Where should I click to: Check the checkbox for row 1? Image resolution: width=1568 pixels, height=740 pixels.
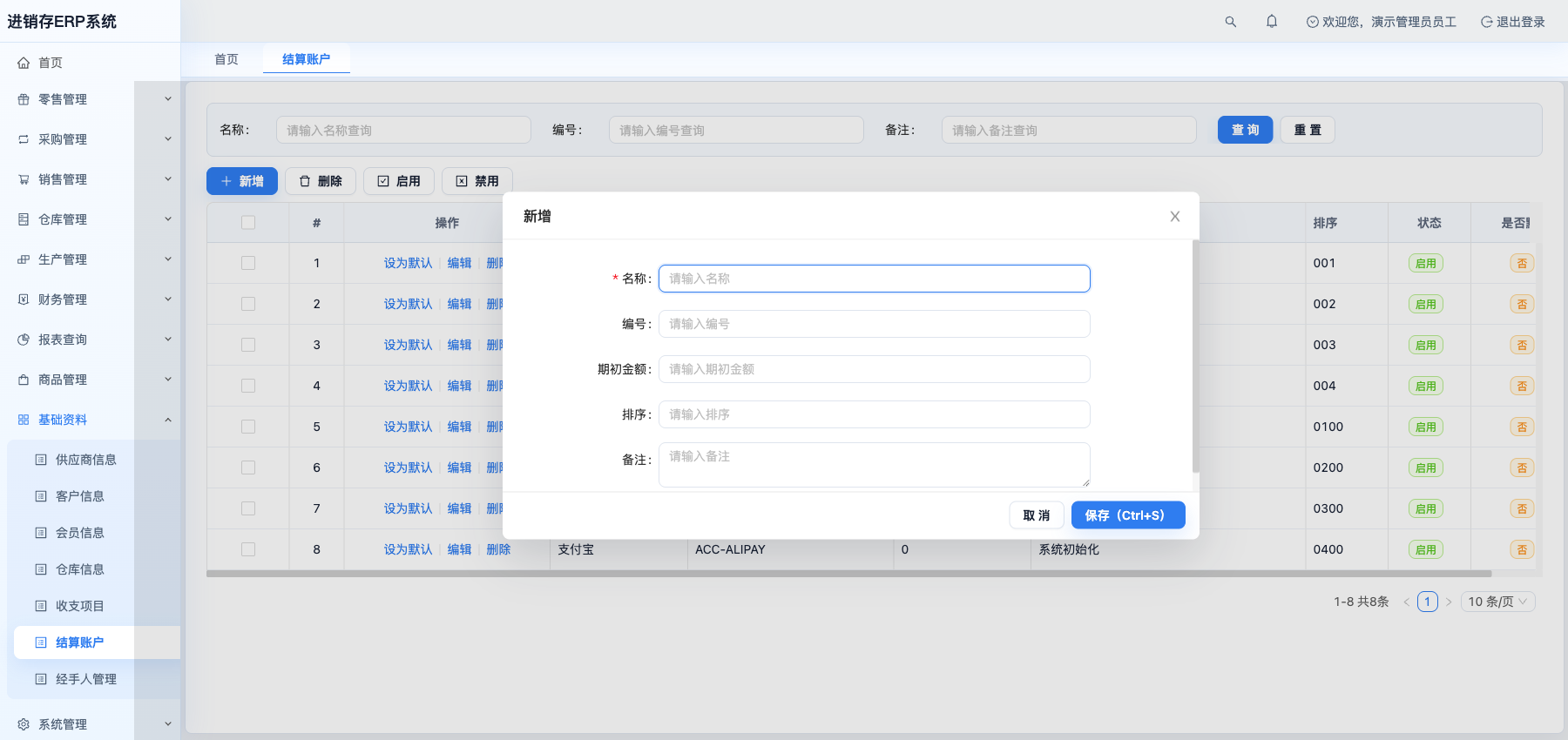coord(248,263)
